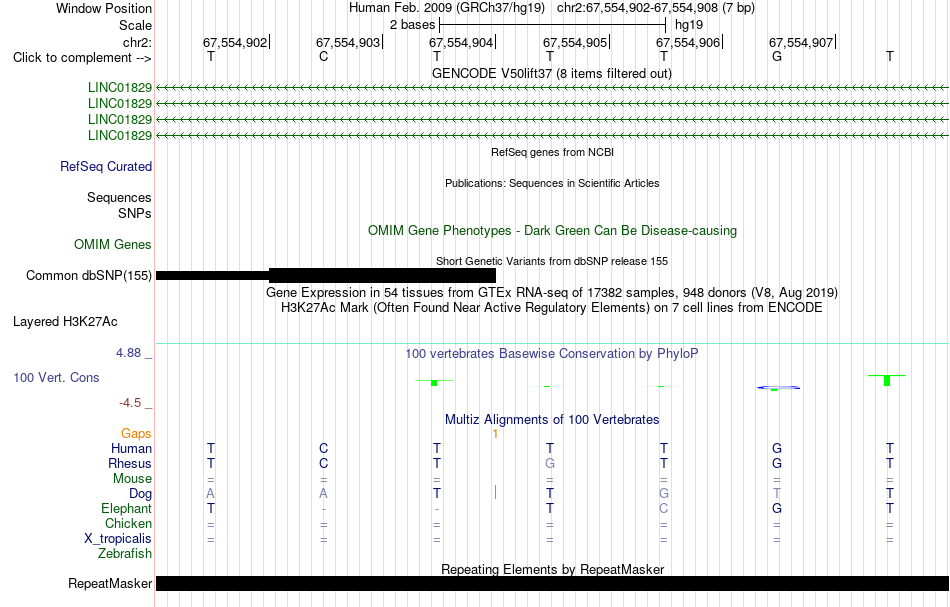Click the OMIM Genes track label

(113, 245)
